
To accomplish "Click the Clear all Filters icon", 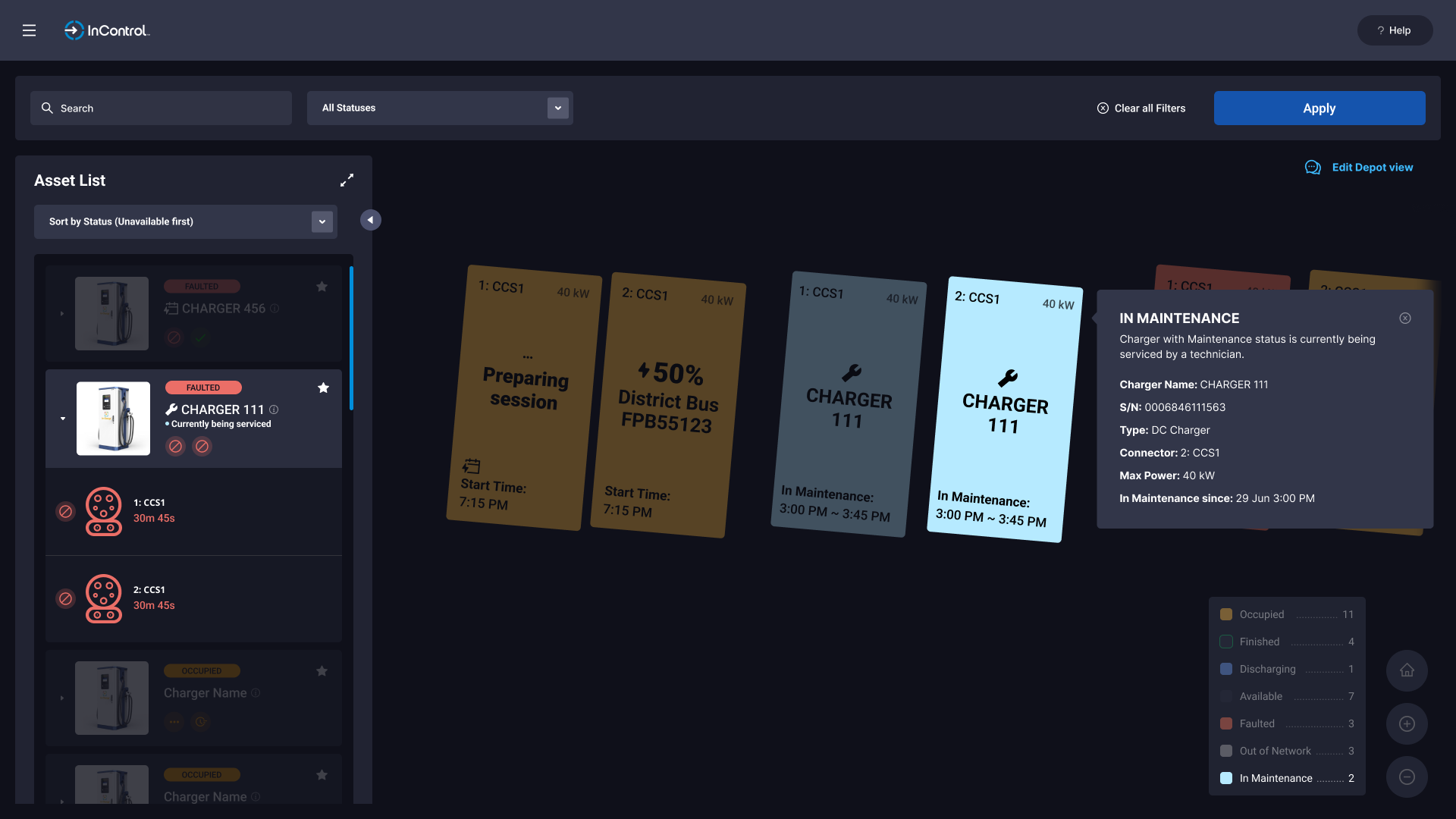I will pyautogui.click(x=1103, y=108).
